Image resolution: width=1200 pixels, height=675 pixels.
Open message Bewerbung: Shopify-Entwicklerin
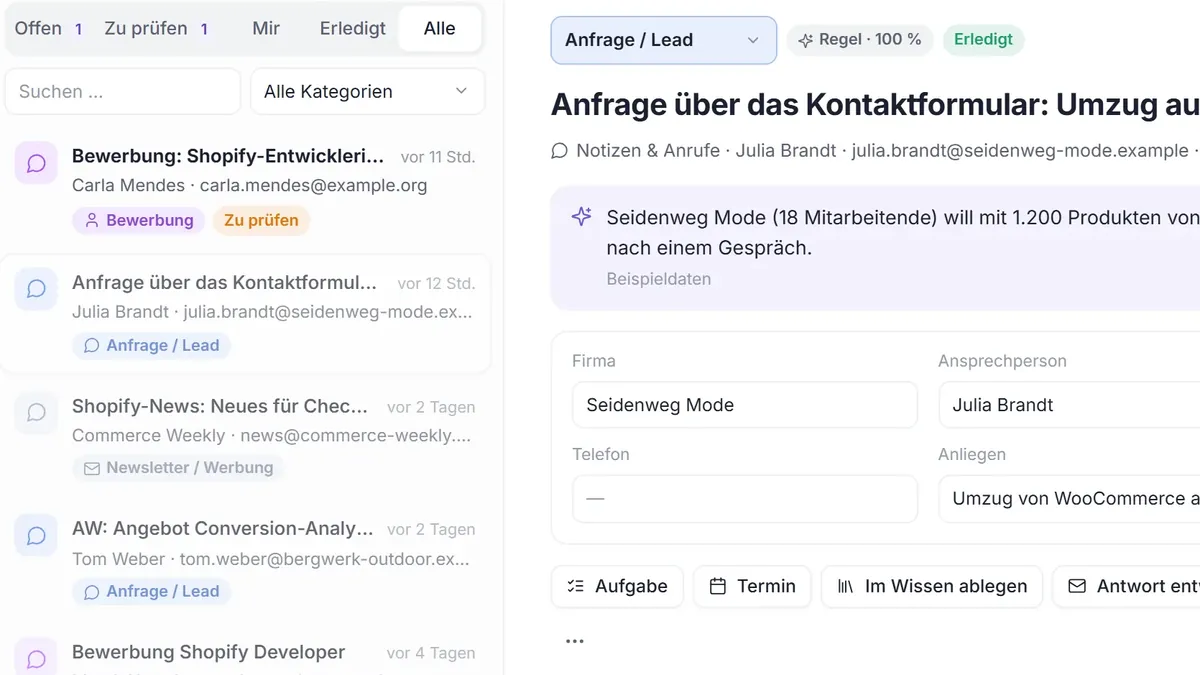245,187
